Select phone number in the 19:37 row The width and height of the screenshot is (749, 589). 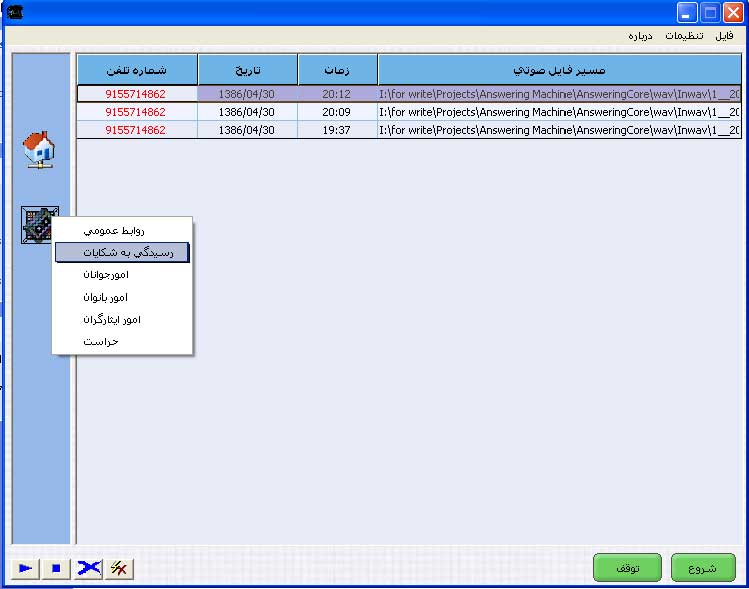(x=137, y=130)
